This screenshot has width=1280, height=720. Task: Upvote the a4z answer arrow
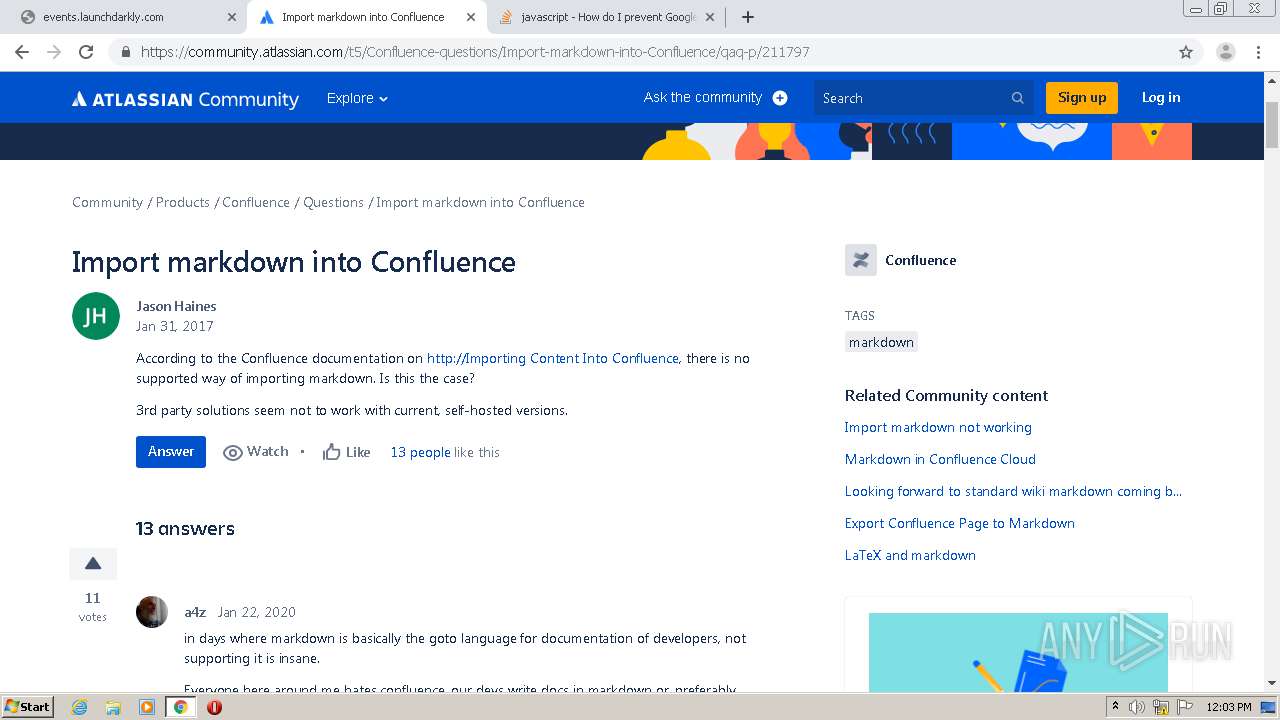93,564
